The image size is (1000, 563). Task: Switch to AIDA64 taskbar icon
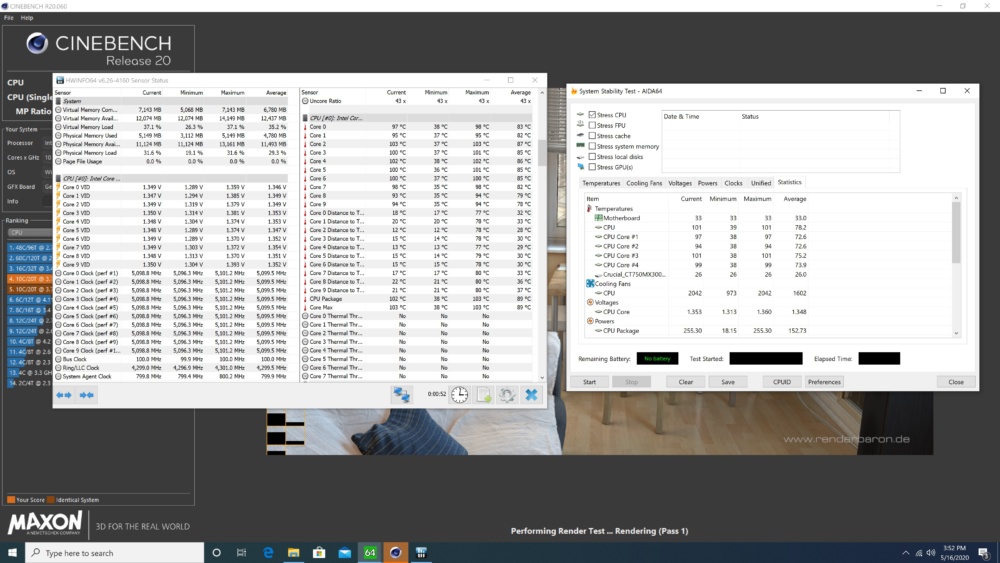click(370, 553)
